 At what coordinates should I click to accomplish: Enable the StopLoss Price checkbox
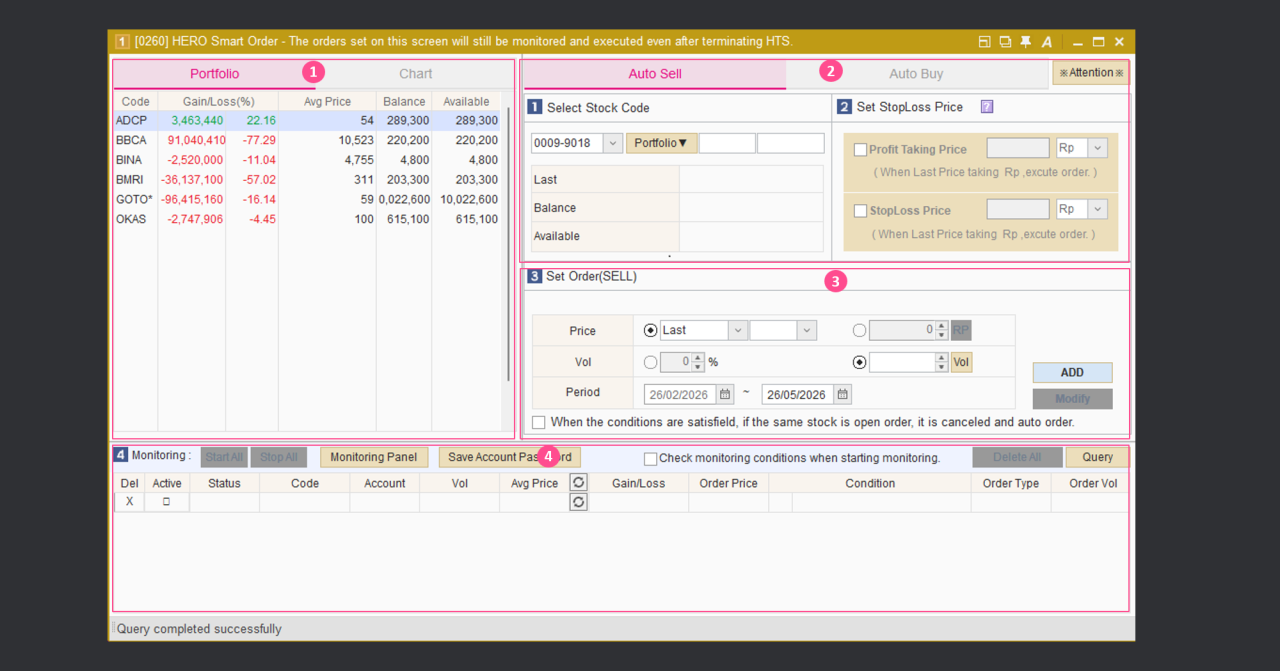pos(860,211)
